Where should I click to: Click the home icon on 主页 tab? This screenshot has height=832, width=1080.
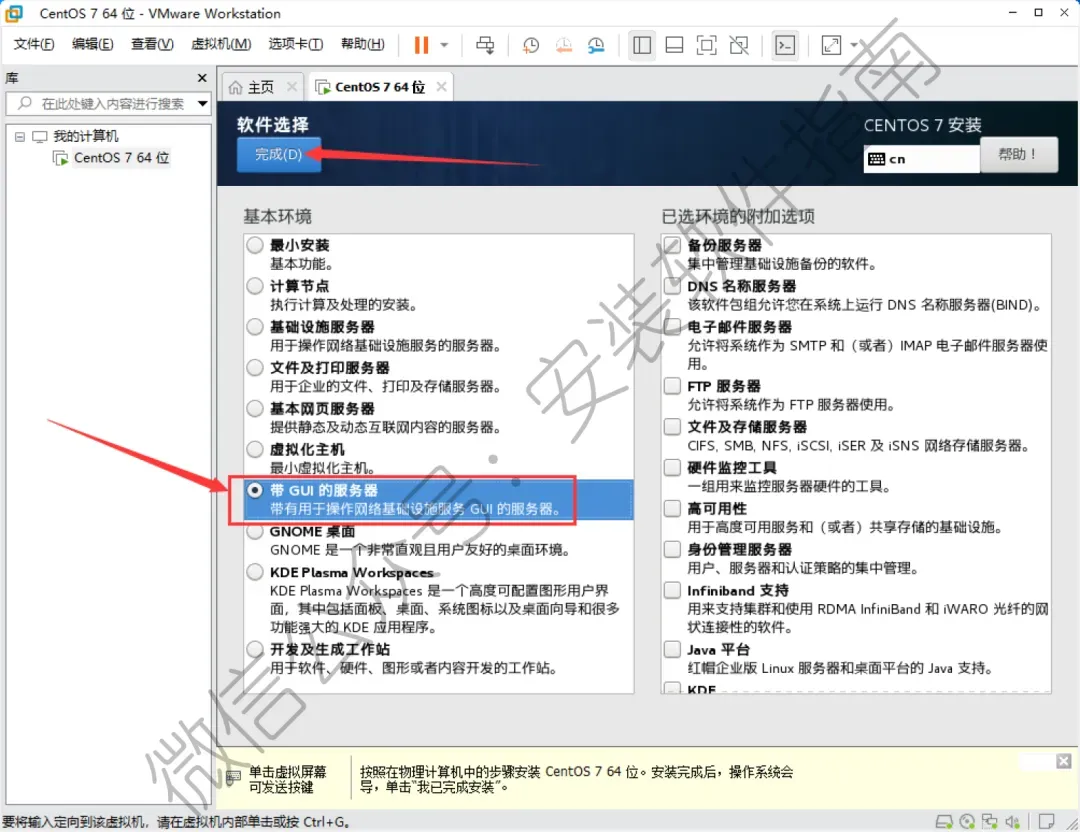pyautogui.click(x=236, y=87)
